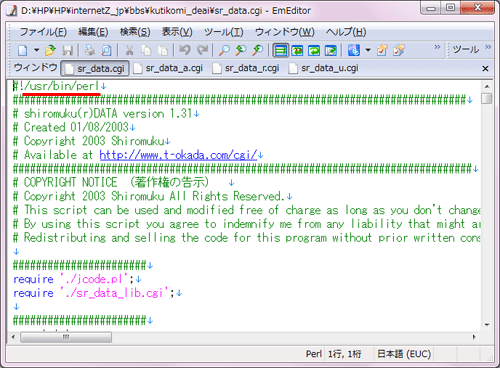This screenshot has height=368, width=500.
Task: Click the 1行, 1桁 position status entry
Action: pos(345,354)
